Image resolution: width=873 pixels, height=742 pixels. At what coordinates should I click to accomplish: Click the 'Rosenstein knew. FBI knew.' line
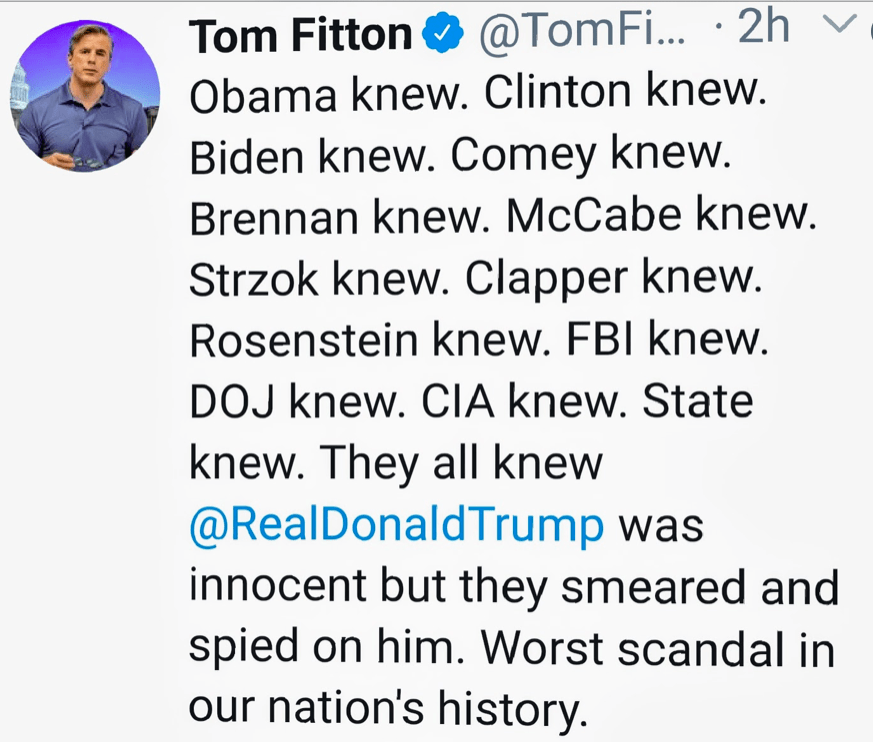(x=479, y=340)
